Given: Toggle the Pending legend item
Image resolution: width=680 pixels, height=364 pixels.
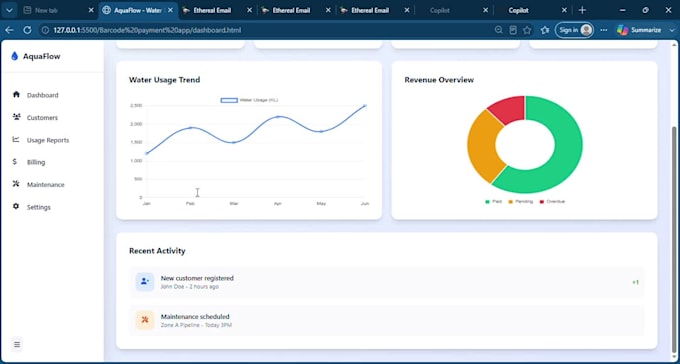Looking at the screenshot, I should 520,201.
